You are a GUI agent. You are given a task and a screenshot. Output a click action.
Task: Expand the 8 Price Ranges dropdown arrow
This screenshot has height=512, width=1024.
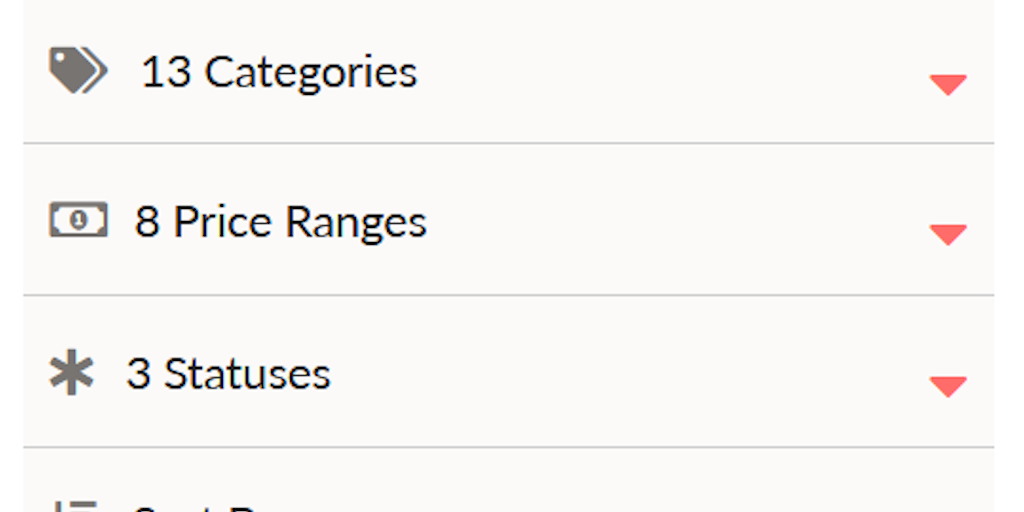pyautogui.click(x=947, y=235)
